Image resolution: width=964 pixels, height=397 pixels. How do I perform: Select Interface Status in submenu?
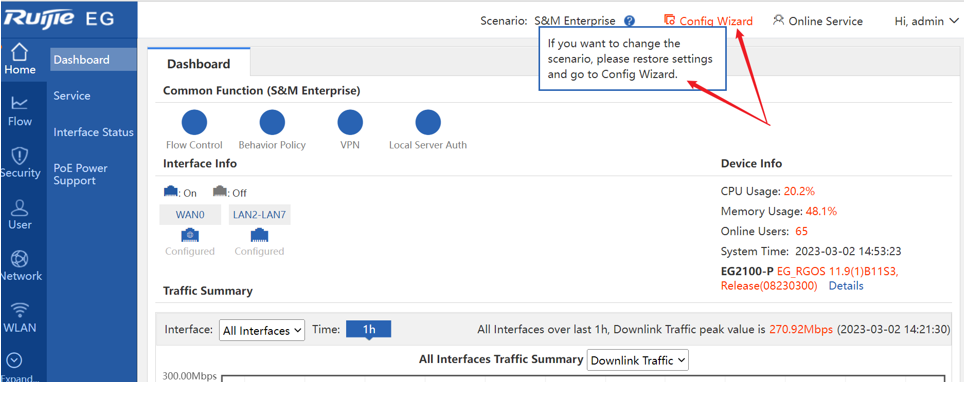tap(93, 132)
